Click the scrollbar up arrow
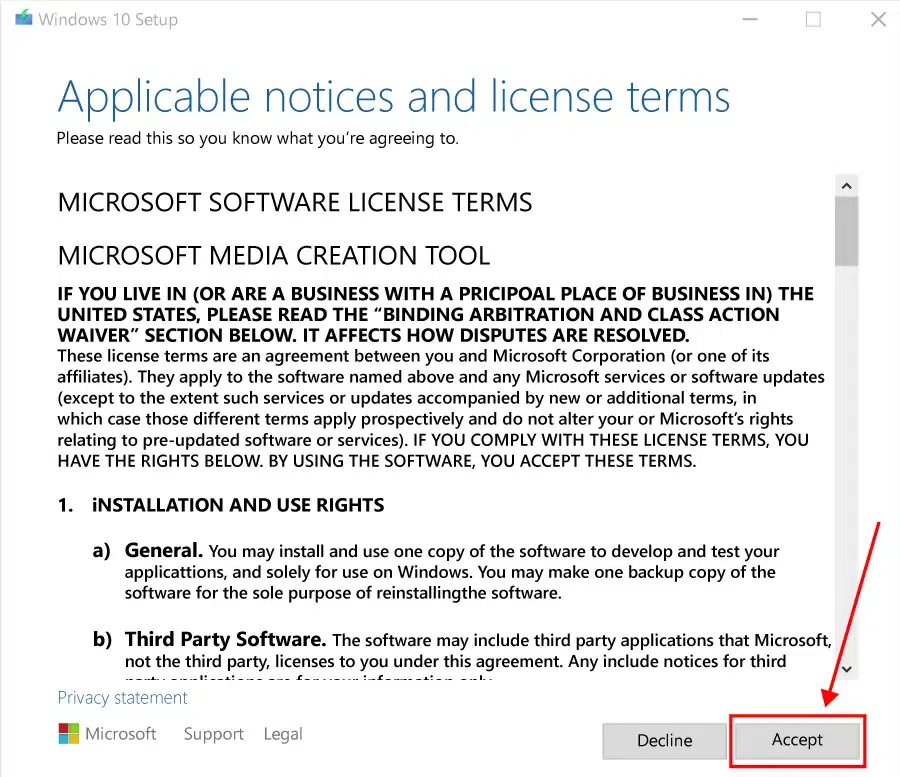 846,186
